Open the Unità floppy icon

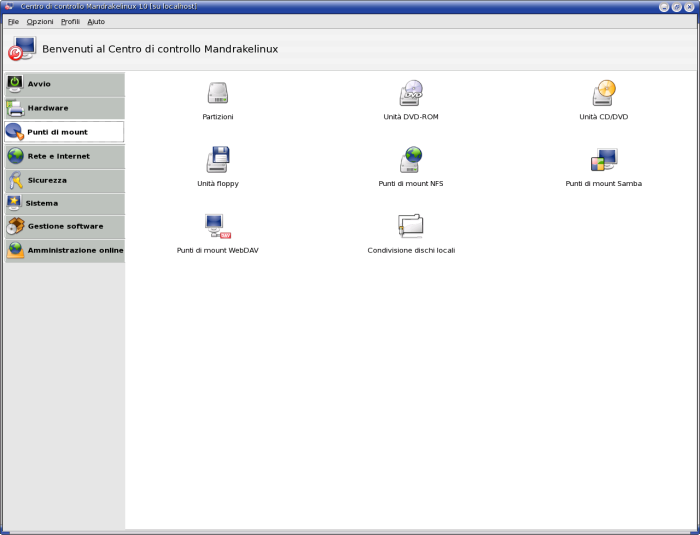(218, 160)
